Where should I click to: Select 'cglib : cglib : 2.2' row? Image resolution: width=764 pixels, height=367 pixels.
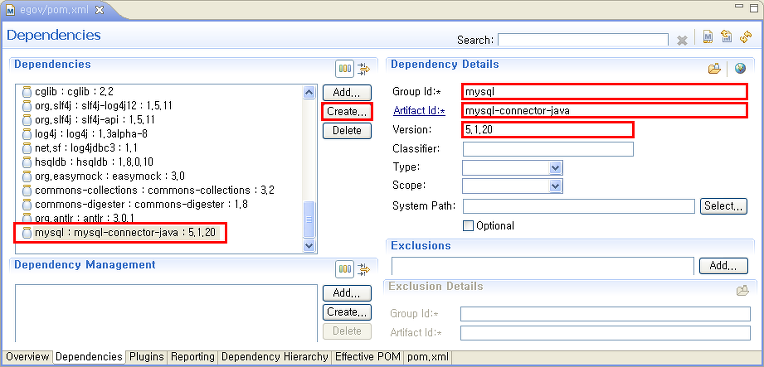(x=68, y=91)
